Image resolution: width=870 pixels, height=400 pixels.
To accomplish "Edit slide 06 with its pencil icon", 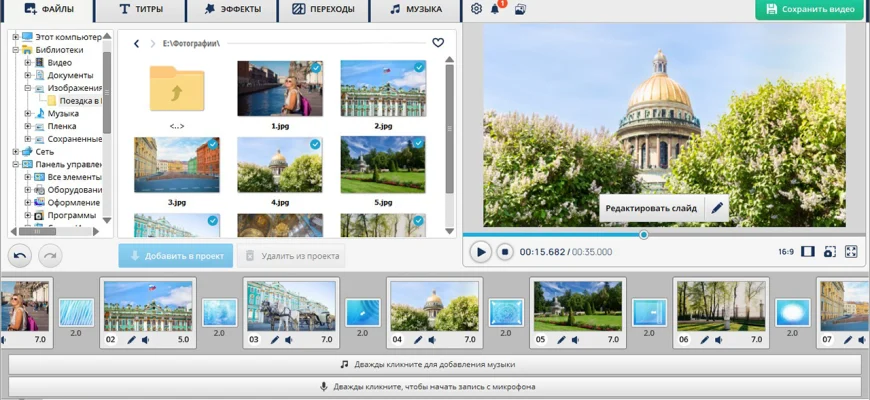I will coord(705,340).
